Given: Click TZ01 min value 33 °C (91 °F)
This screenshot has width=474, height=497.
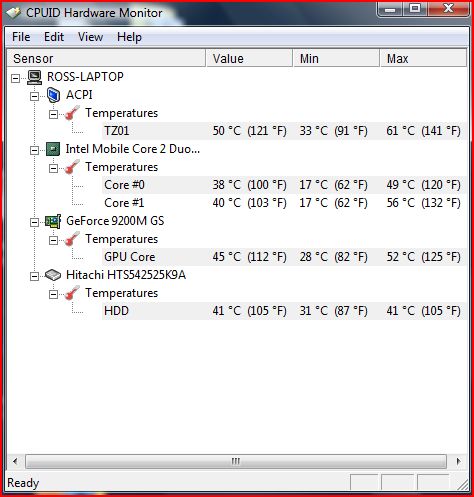Looking at the screenshot, I should coord(333,131).
